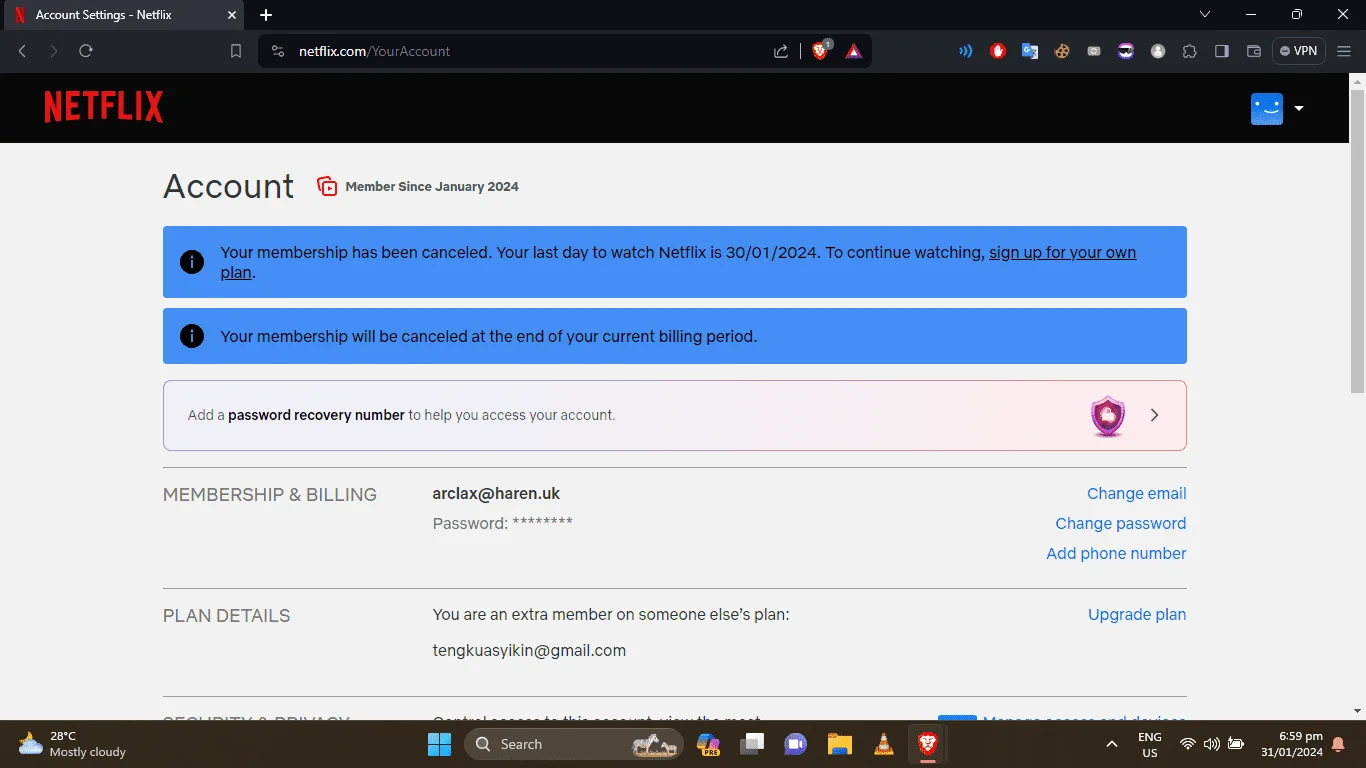Click the masked Password line
Image resolution: width=1366 pixels, height=768 pixels.
click(502, 524)
